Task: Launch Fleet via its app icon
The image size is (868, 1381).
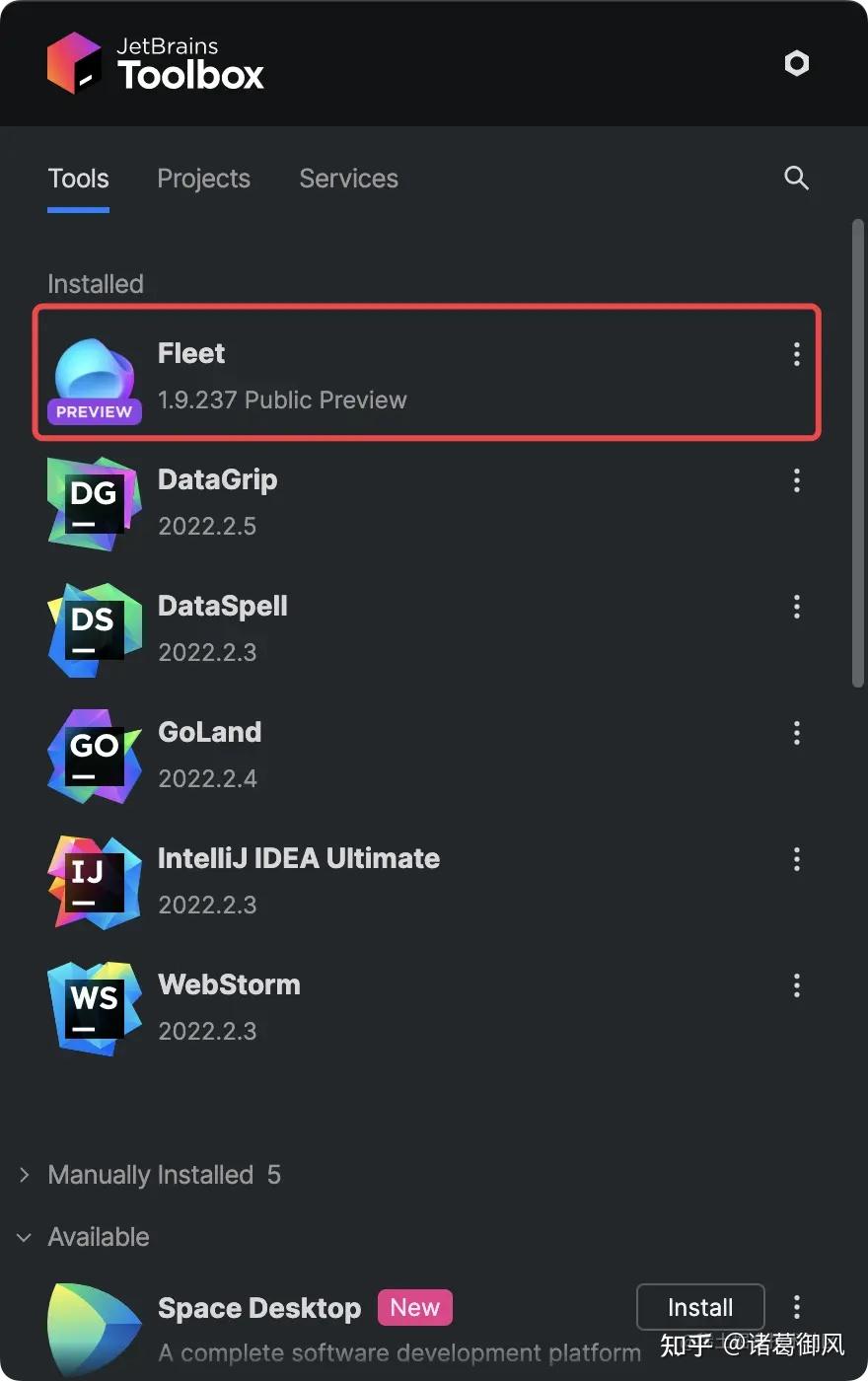Action: tap(95, 379)
